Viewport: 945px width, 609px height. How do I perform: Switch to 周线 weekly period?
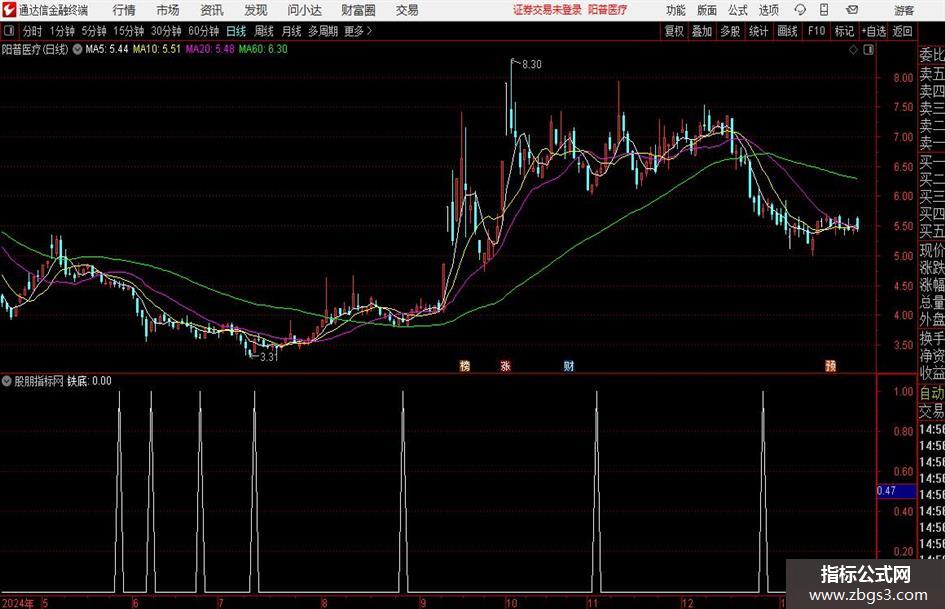tap(263, 31)
